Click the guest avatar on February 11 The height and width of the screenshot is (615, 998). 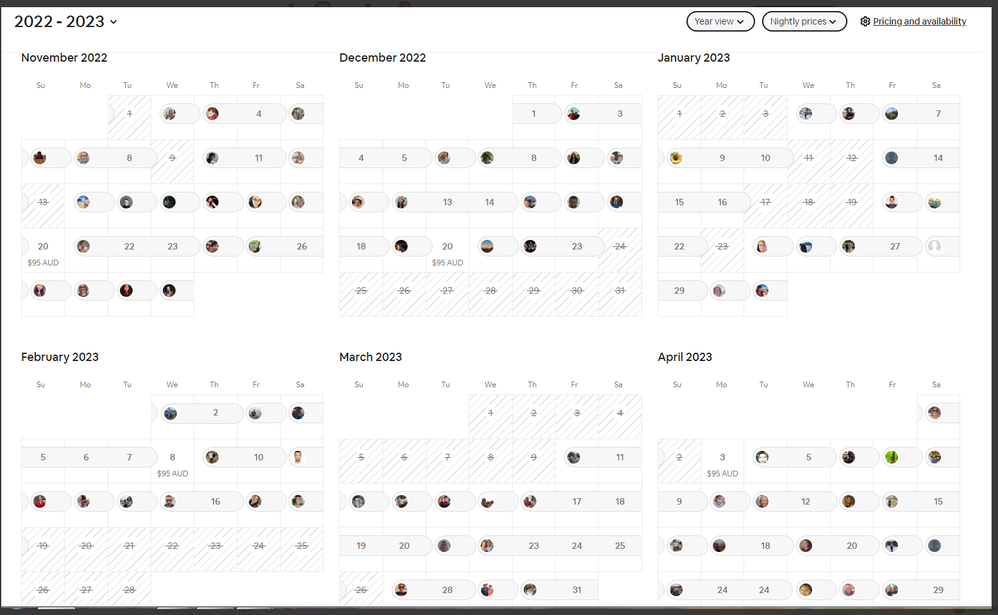[298, 457]
